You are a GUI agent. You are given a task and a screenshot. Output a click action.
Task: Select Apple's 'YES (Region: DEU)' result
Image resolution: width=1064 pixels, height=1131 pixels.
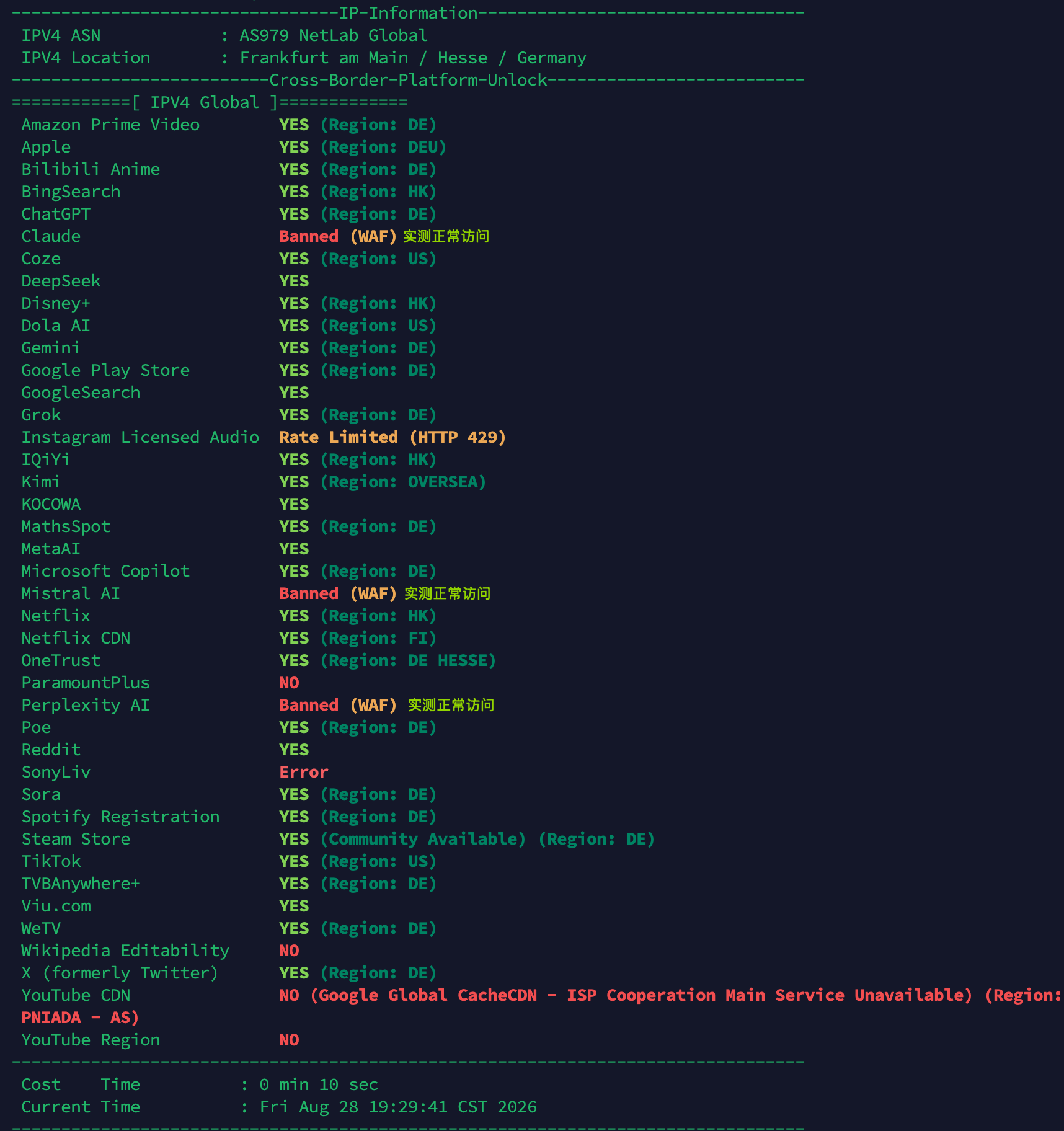tap(363, 147)
